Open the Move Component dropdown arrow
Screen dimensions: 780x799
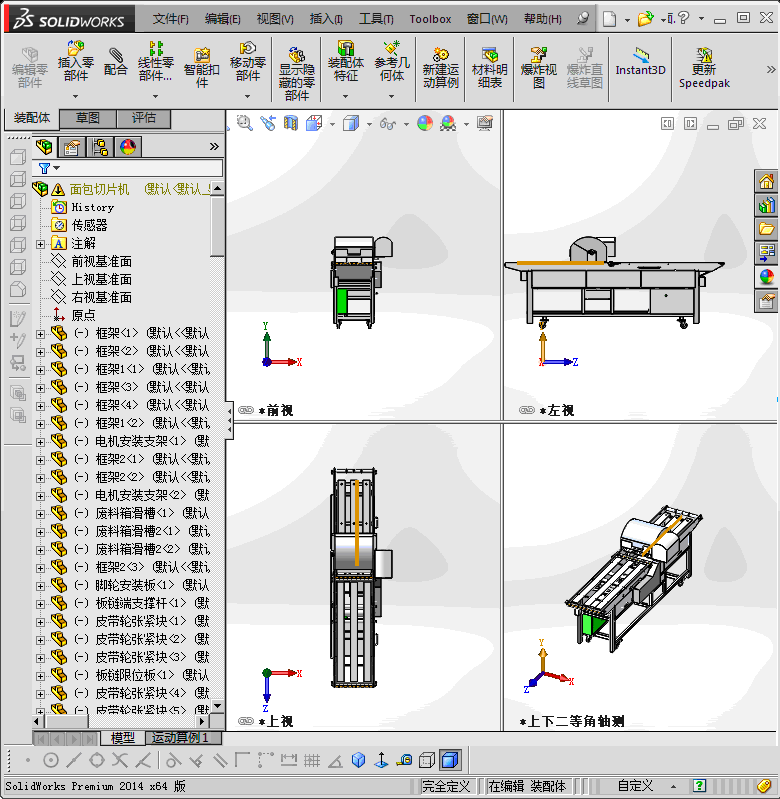(248, 96)
